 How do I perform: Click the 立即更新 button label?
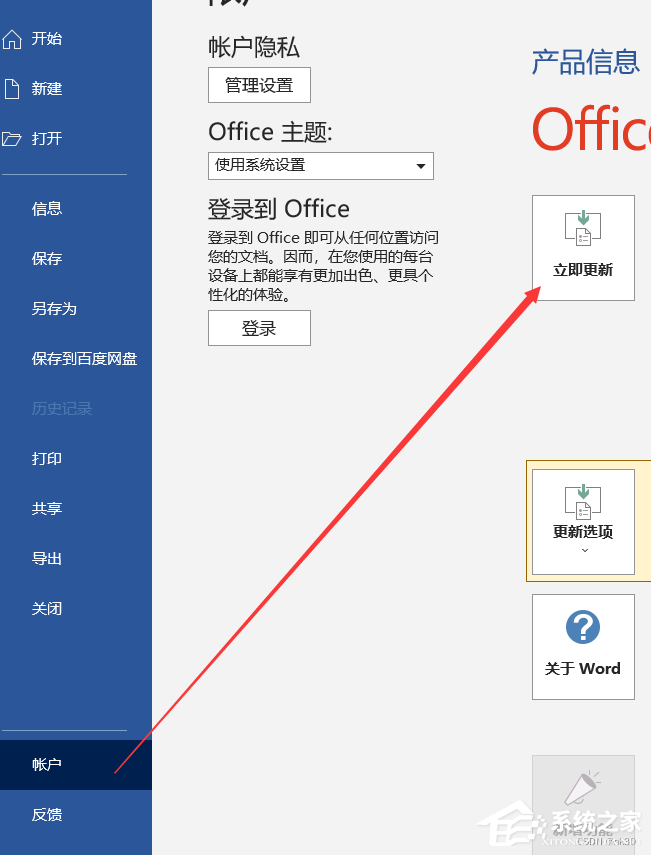pyautogui.click(x=583, y=270)
